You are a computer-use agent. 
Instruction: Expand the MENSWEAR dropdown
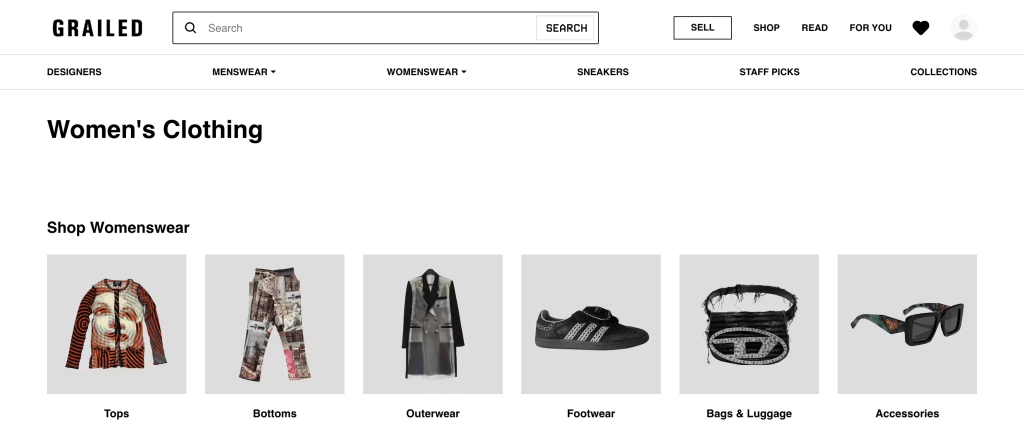244,72
